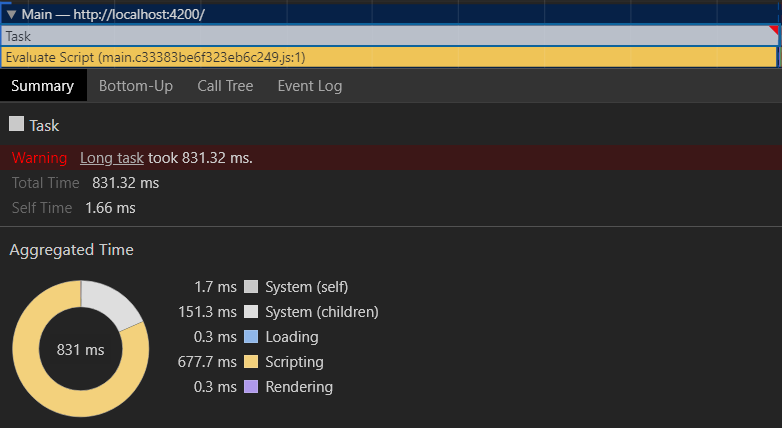The image size is (782, 428).
Task: Open the Summary tab
Action: tap(43, 86)
